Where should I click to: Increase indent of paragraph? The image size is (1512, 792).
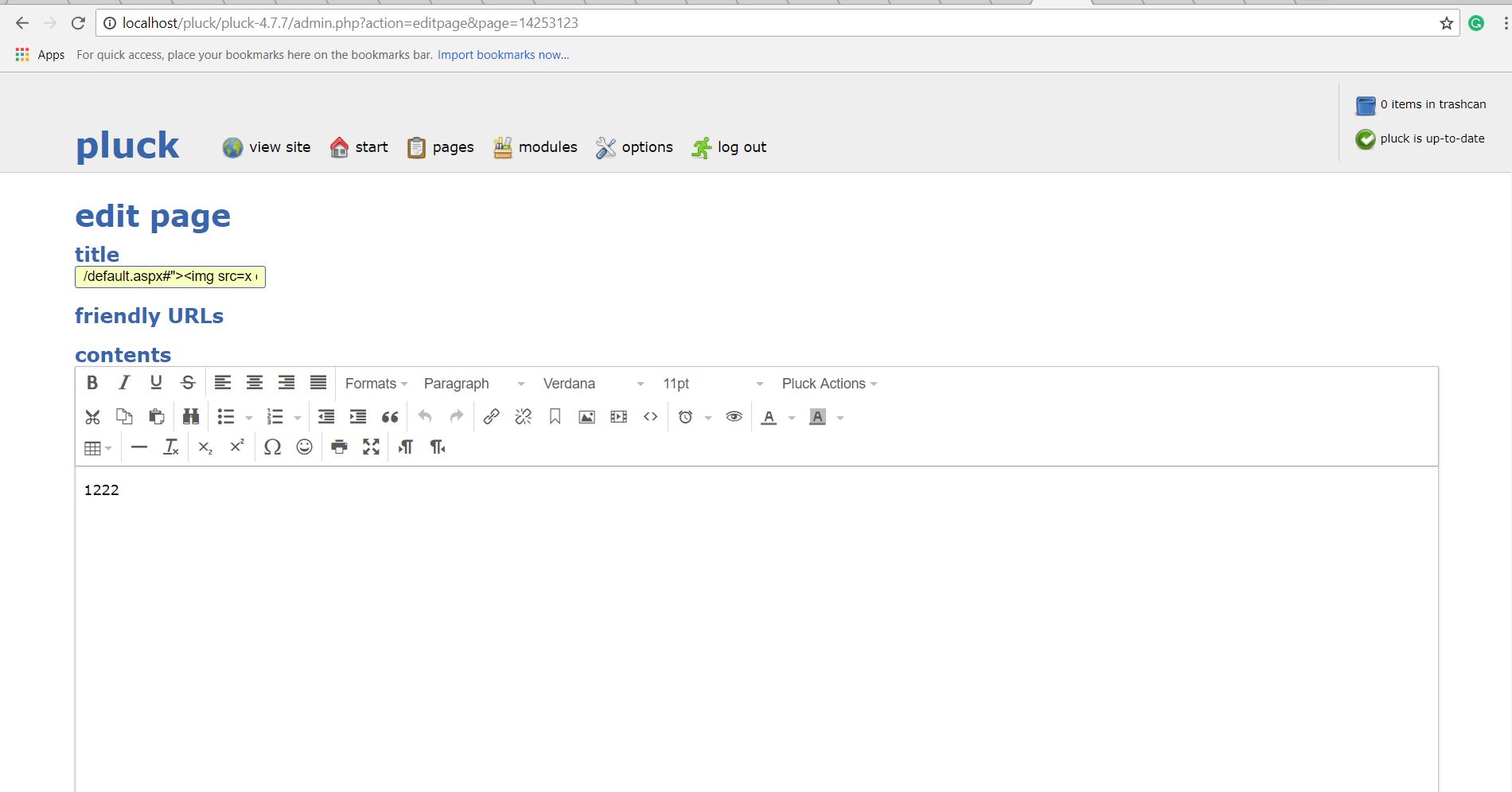click(x=358, y=416)
